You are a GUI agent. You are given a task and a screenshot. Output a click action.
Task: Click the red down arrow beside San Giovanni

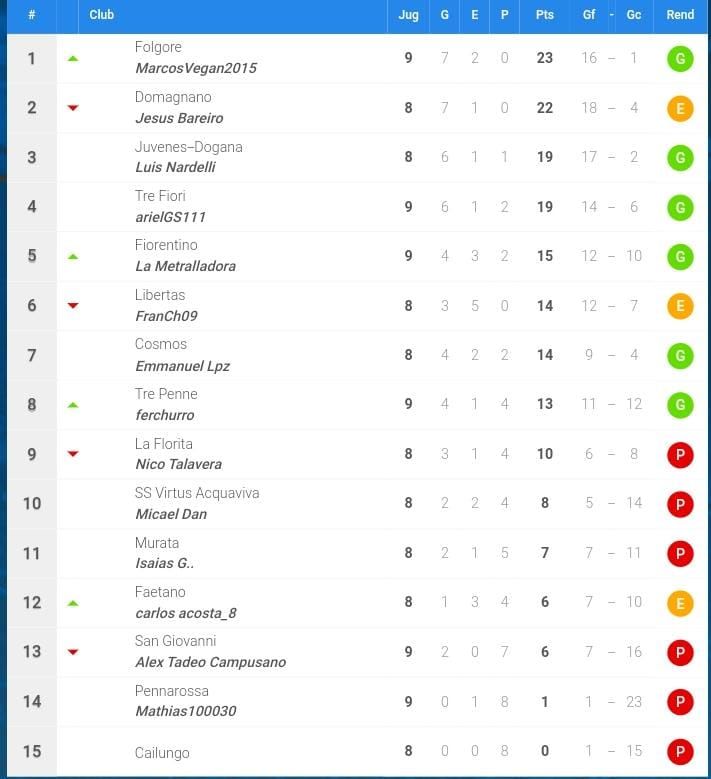pos(73,652)
